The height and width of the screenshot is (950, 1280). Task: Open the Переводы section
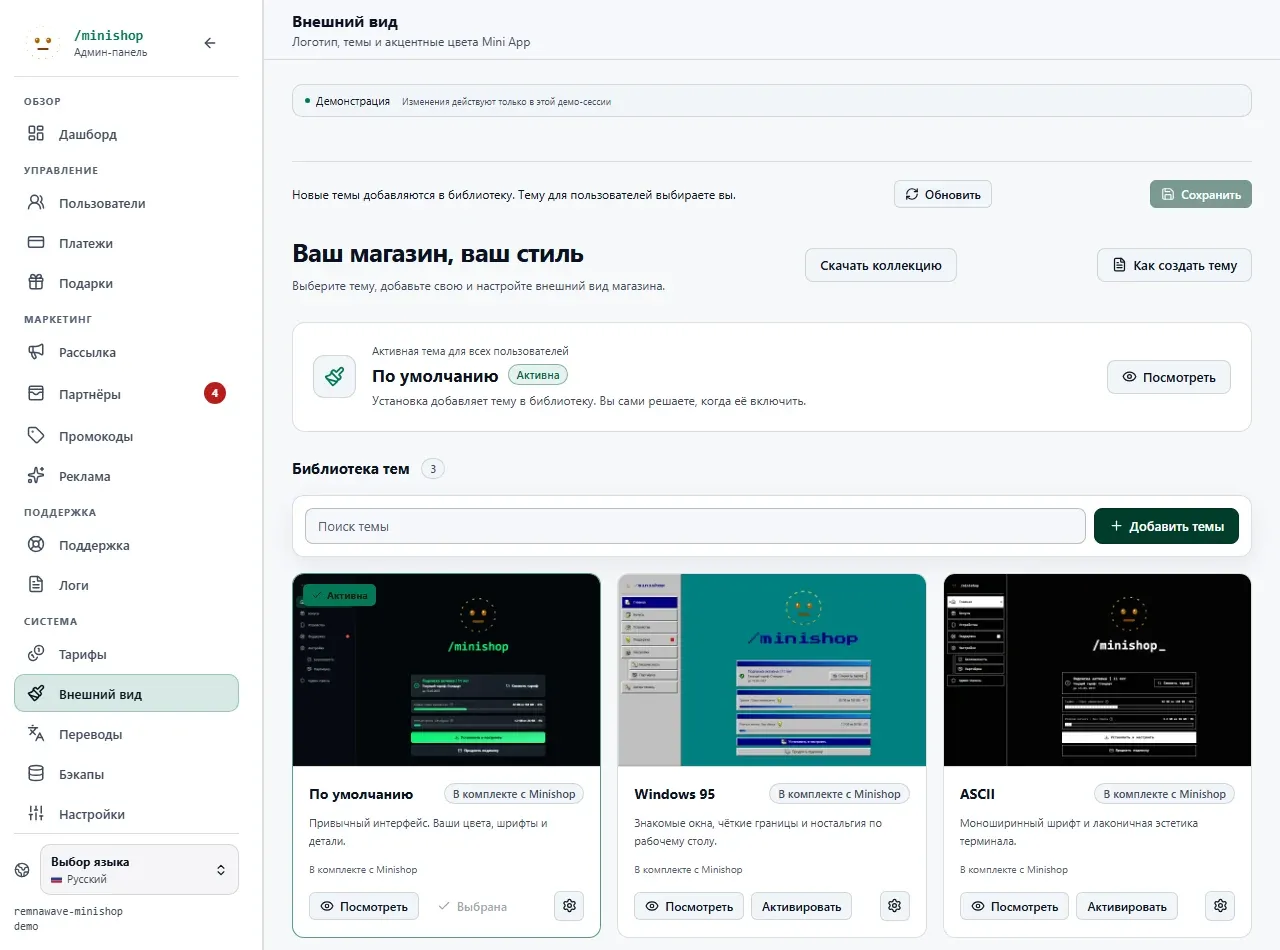tap(126, 734)
